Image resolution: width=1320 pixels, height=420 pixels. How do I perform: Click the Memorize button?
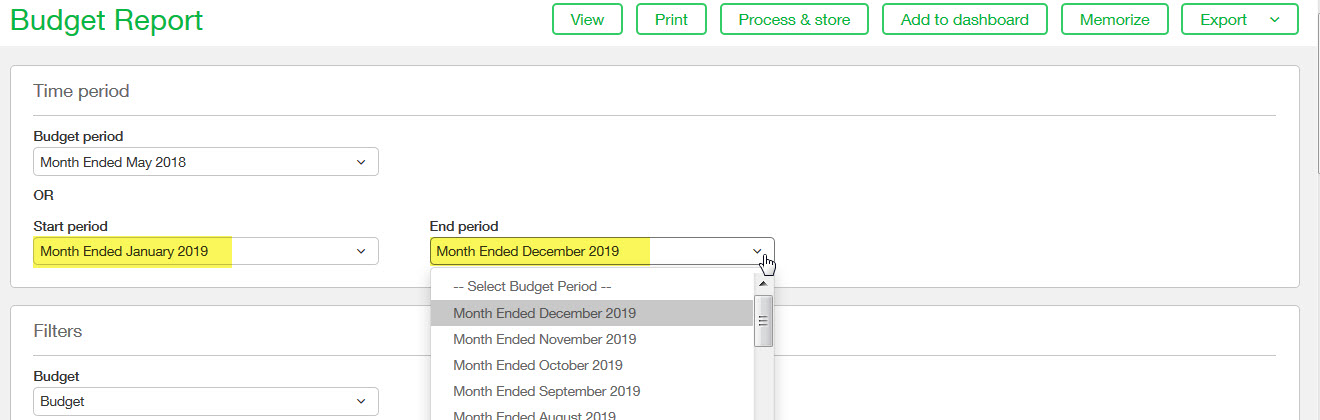pyautogui.click(x=1114, y=20)
